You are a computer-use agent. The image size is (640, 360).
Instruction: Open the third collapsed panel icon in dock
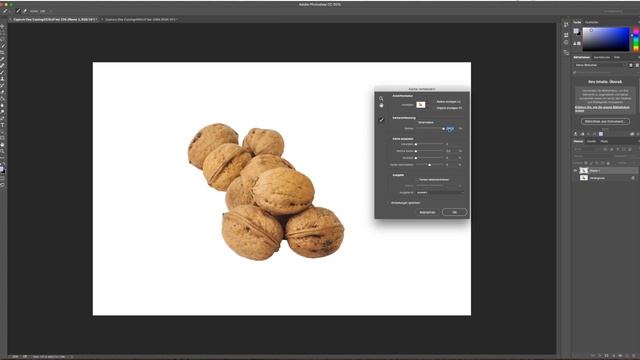pyautogui.click(x=566, y=42)
